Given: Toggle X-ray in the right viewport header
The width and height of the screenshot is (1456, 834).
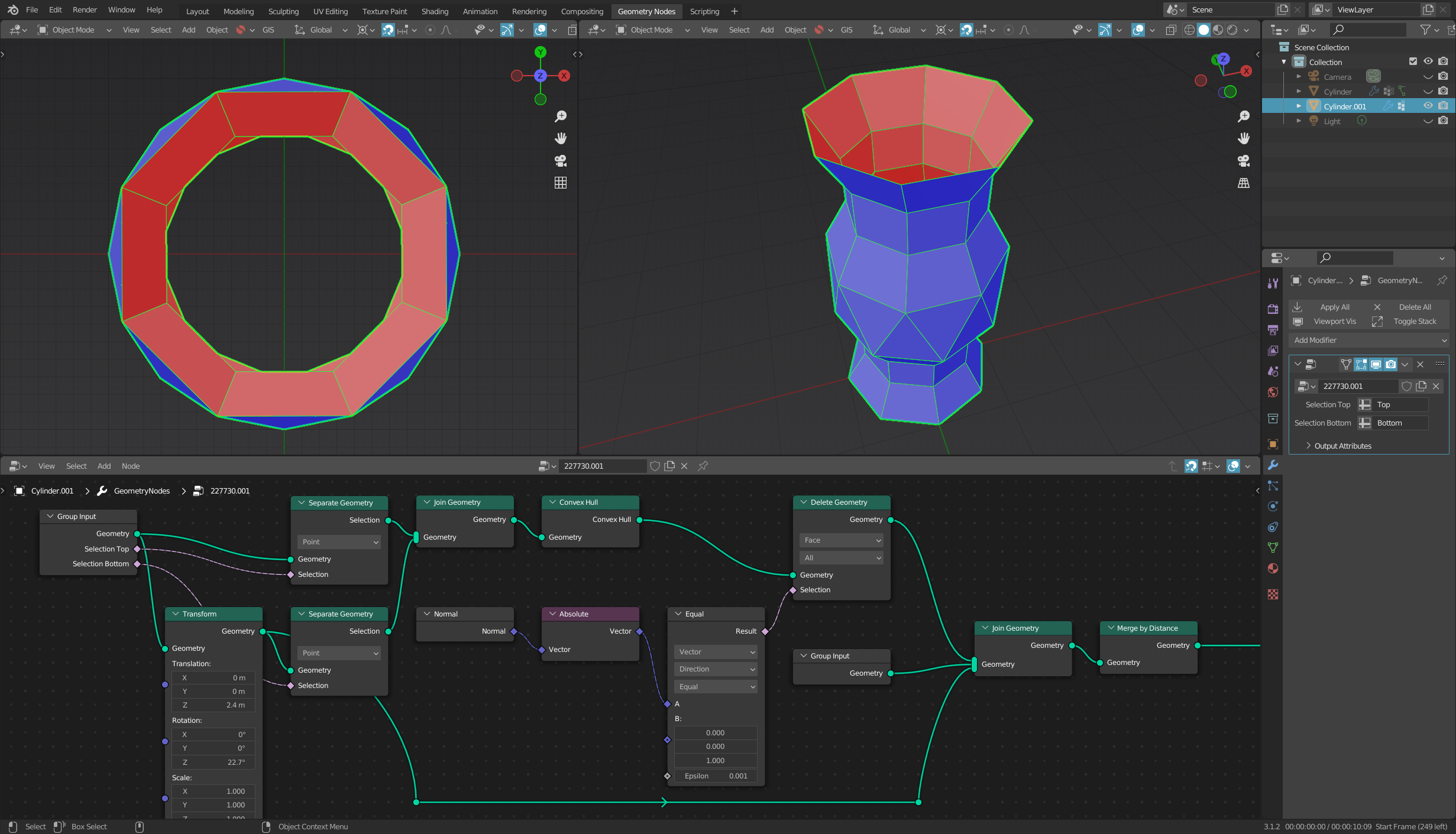Looking at the screenshot, I should (1170, 30).
